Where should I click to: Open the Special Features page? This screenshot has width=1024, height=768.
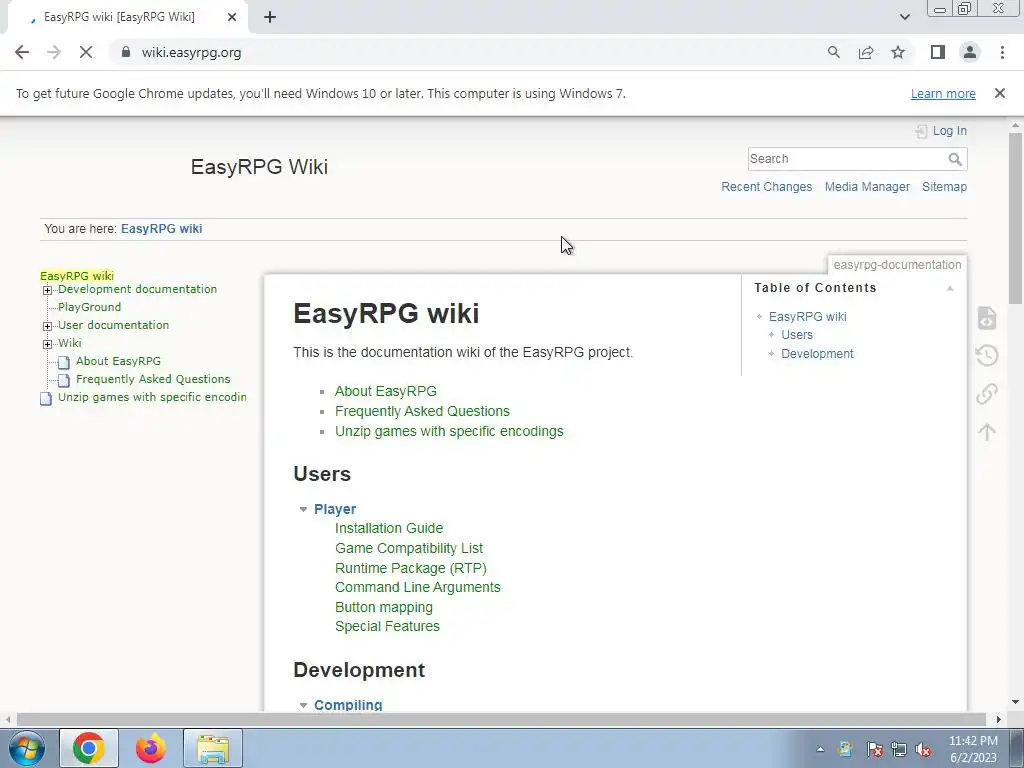[387, 626]
